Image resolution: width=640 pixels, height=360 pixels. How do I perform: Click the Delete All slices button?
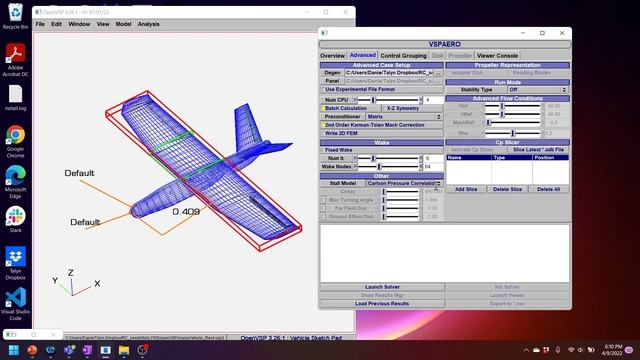[549, 189]
